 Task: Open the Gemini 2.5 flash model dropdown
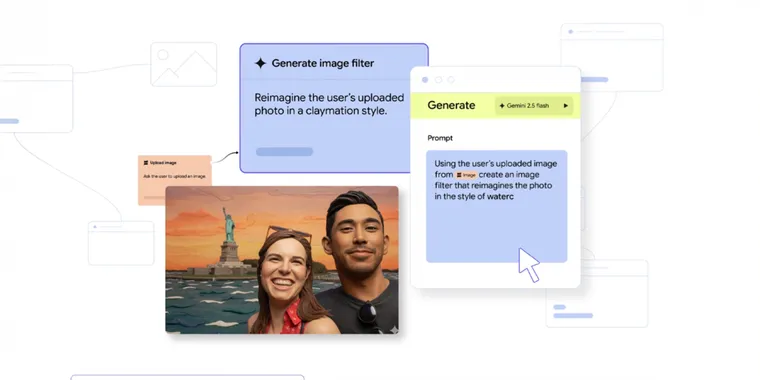pyautogui.click(x=534, y=106)
